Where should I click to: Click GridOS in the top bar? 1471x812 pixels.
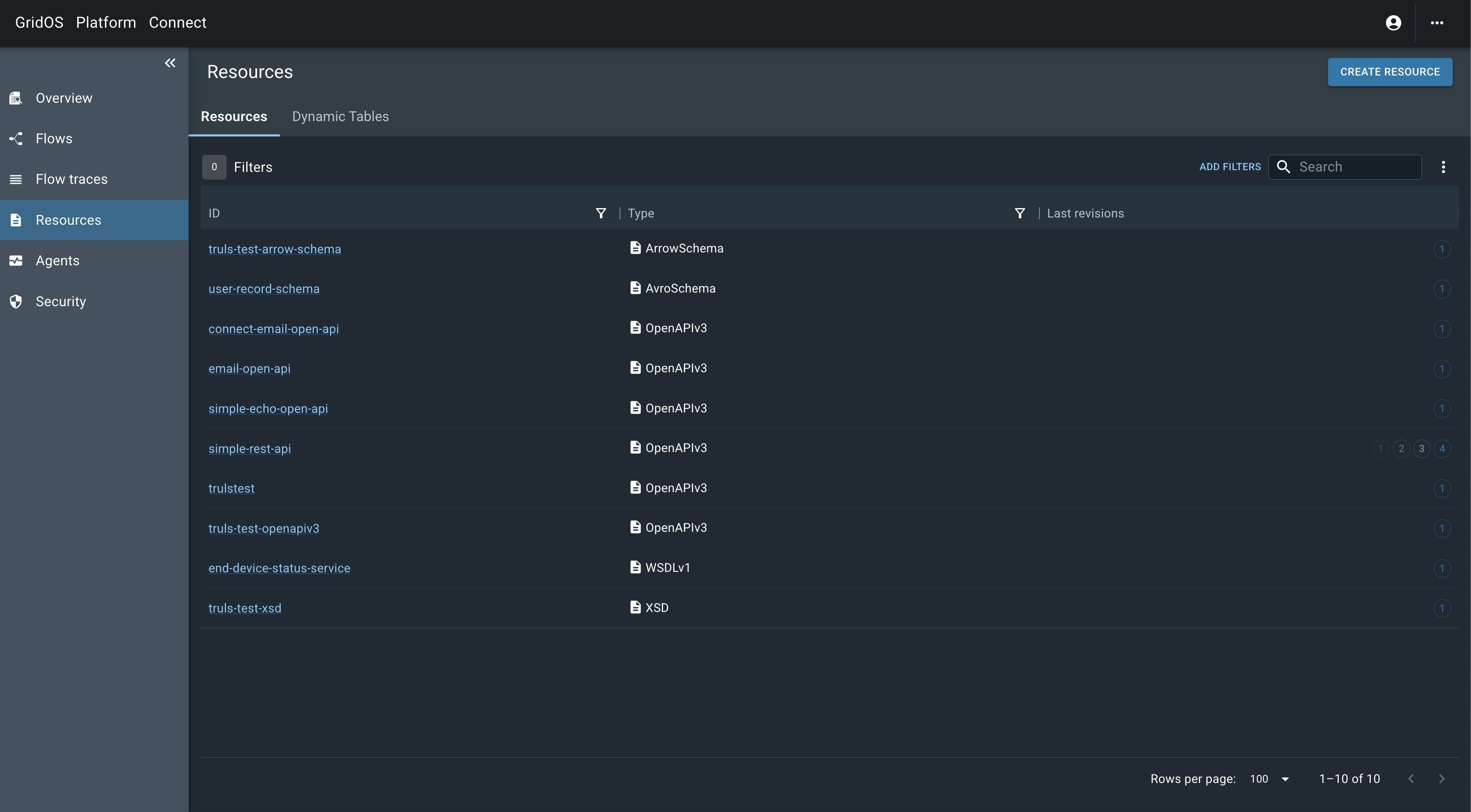[39, 23]
